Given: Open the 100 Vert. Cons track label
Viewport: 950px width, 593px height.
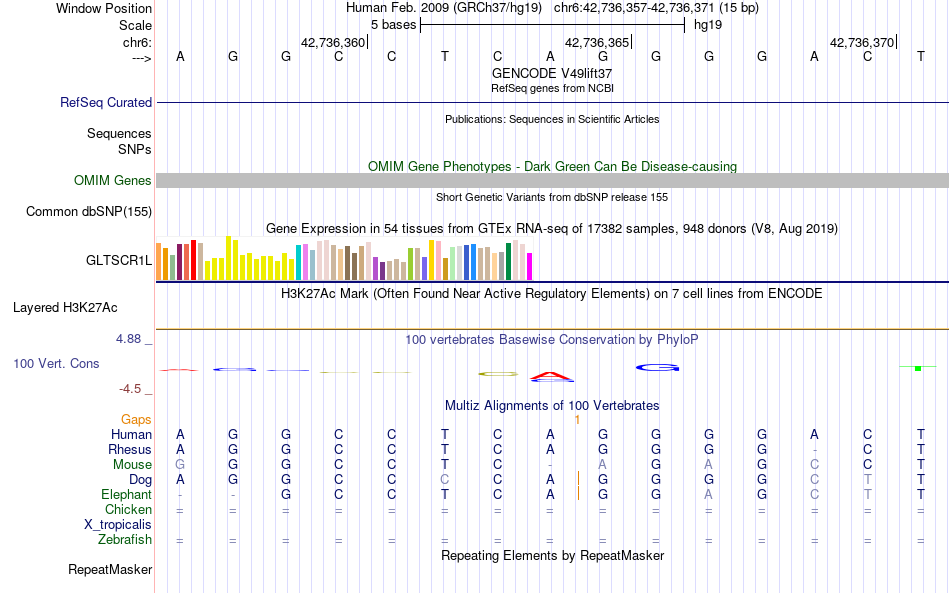Looking at the screenshot, I should pos(56,363).
